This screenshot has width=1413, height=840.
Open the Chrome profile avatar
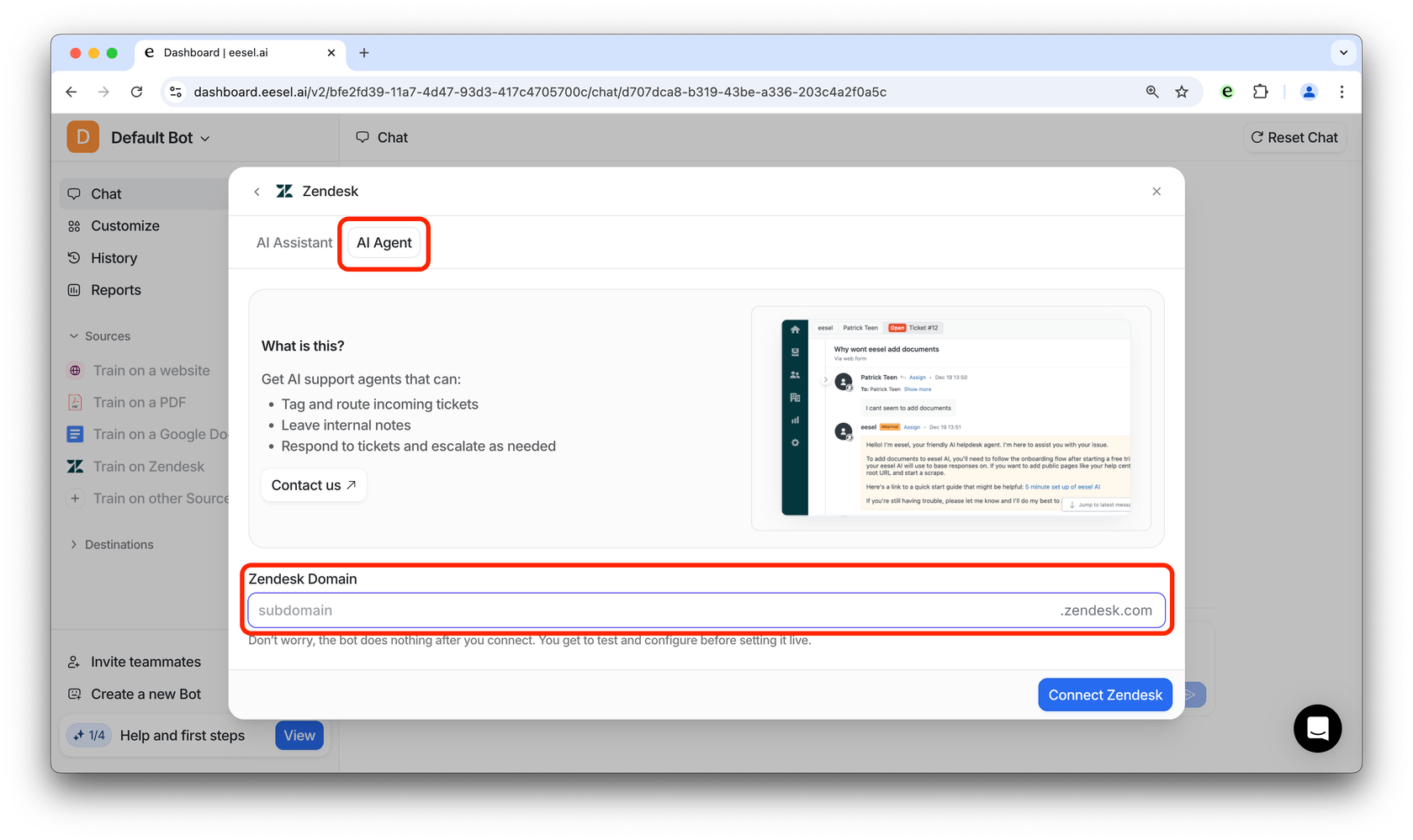coord(1309,92)
